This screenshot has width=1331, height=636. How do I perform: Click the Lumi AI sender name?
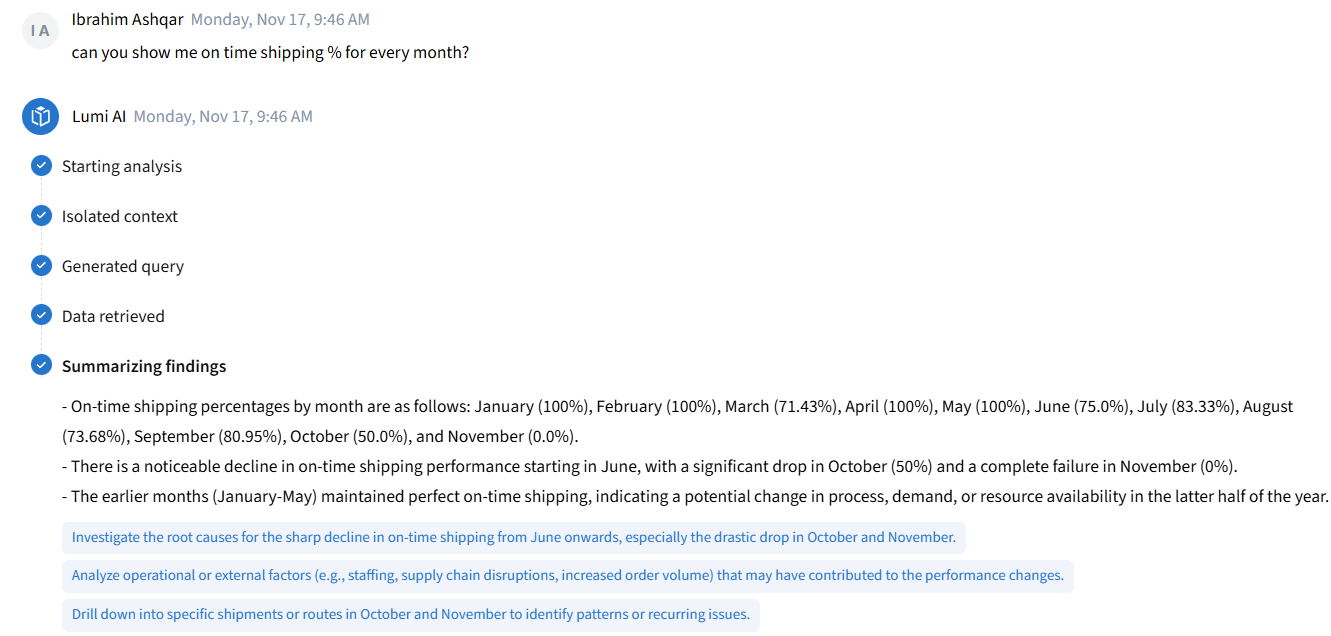click(x=99, y=116)
